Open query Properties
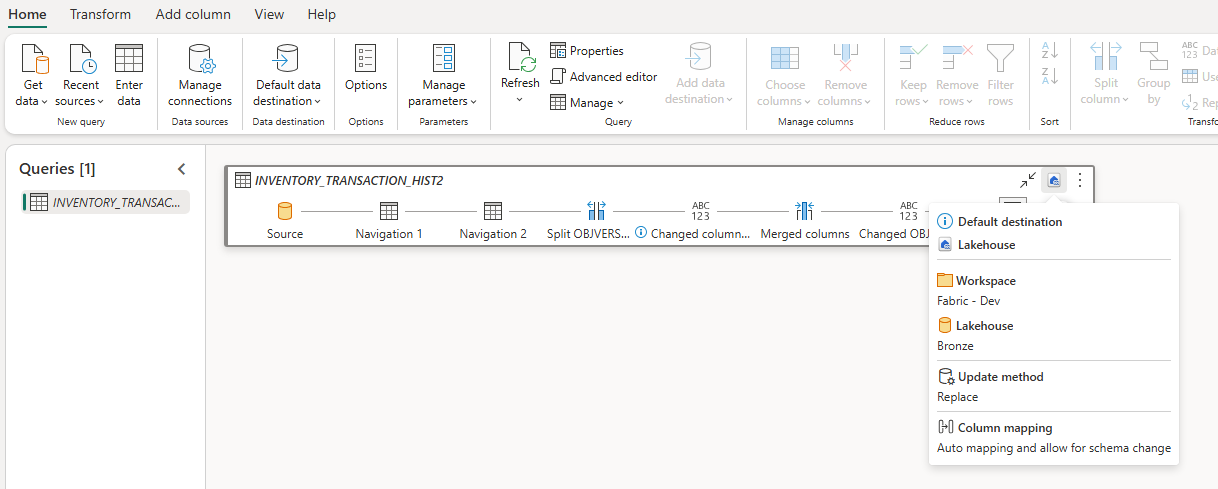 (x=587, y=51)
